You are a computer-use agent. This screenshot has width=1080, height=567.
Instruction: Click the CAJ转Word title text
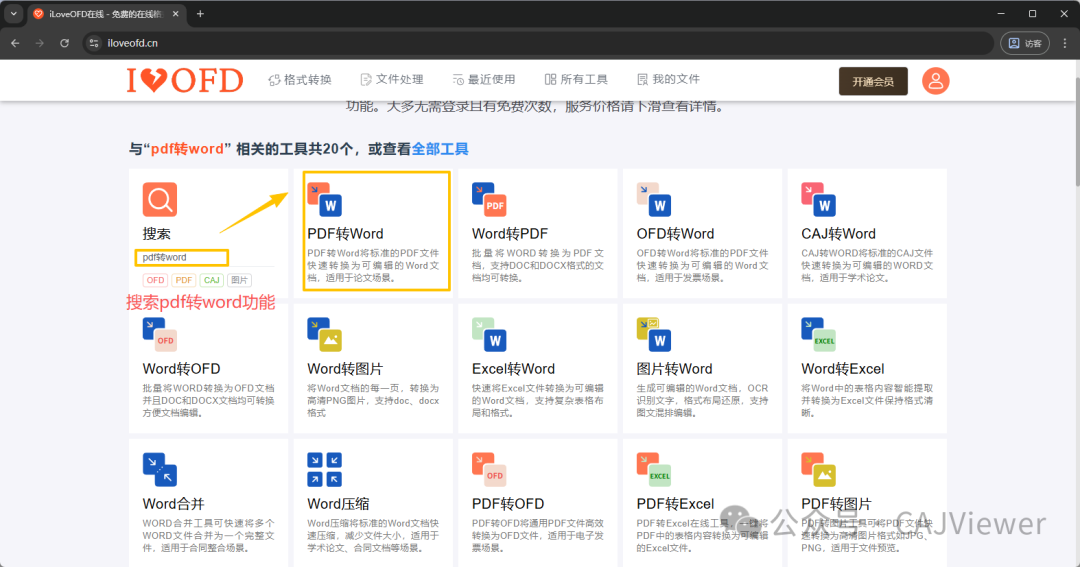pos(838,234)
